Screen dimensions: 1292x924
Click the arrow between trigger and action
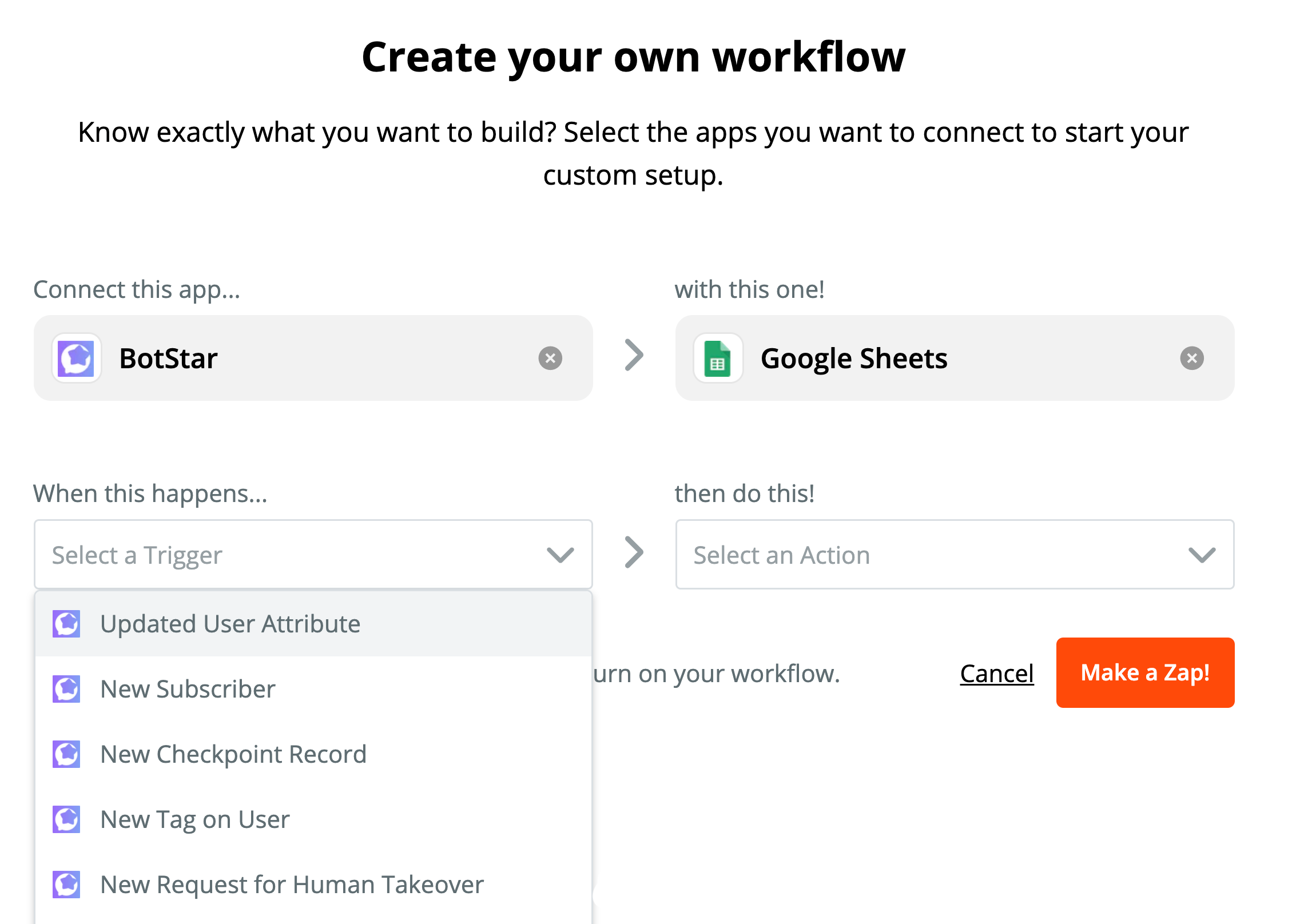[634, 552]
